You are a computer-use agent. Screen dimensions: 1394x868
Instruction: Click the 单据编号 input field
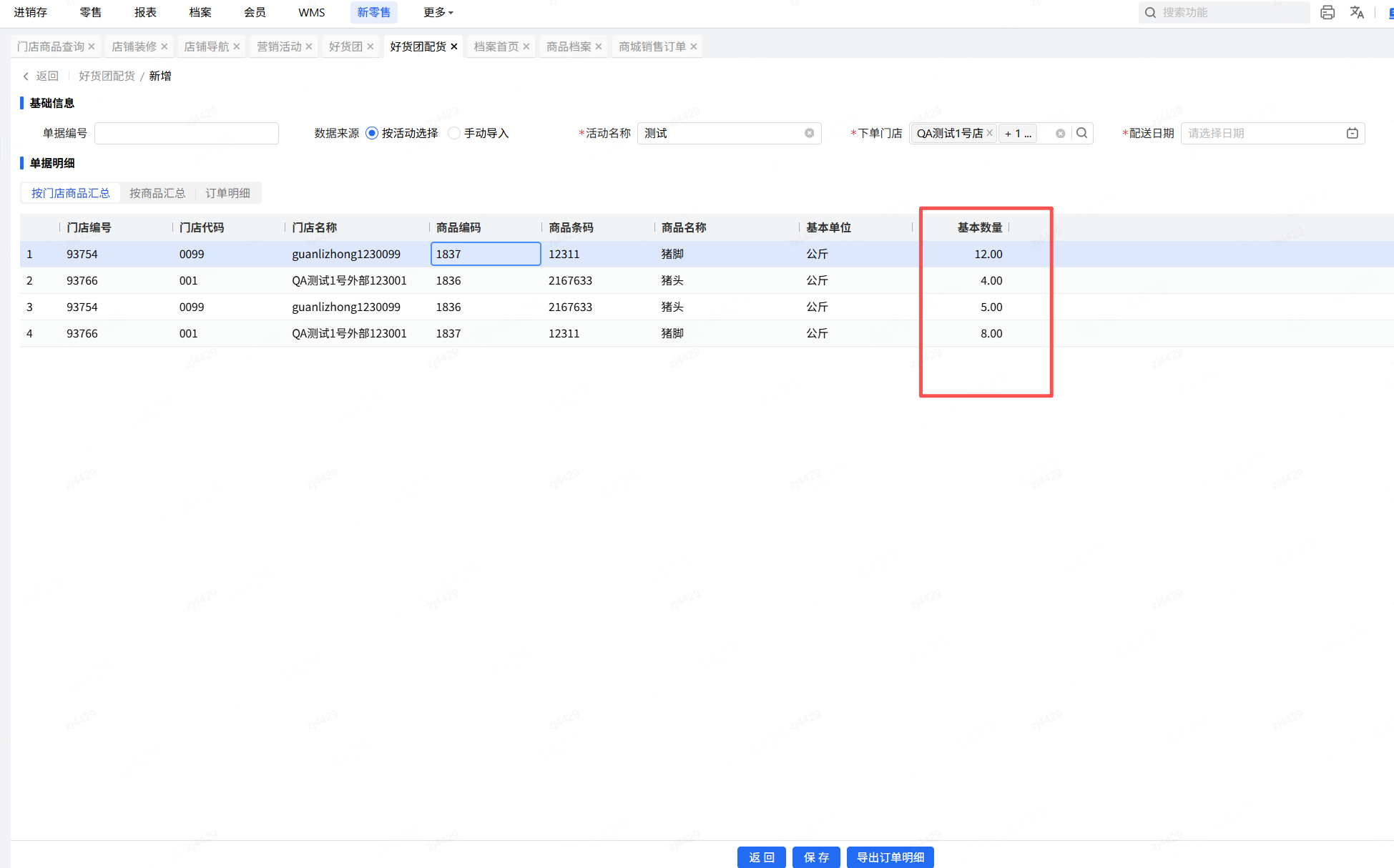point(187,133)
